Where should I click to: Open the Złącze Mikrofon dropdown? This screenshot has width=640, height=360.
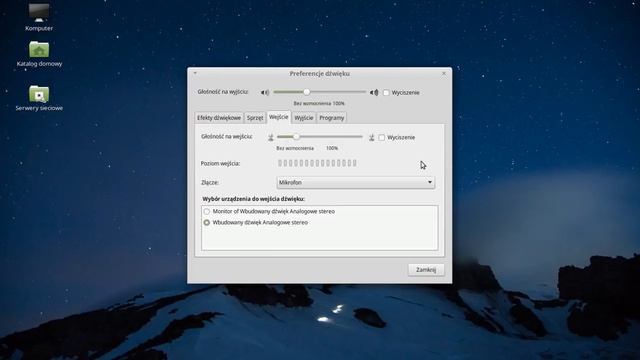(x=356, y=182)
